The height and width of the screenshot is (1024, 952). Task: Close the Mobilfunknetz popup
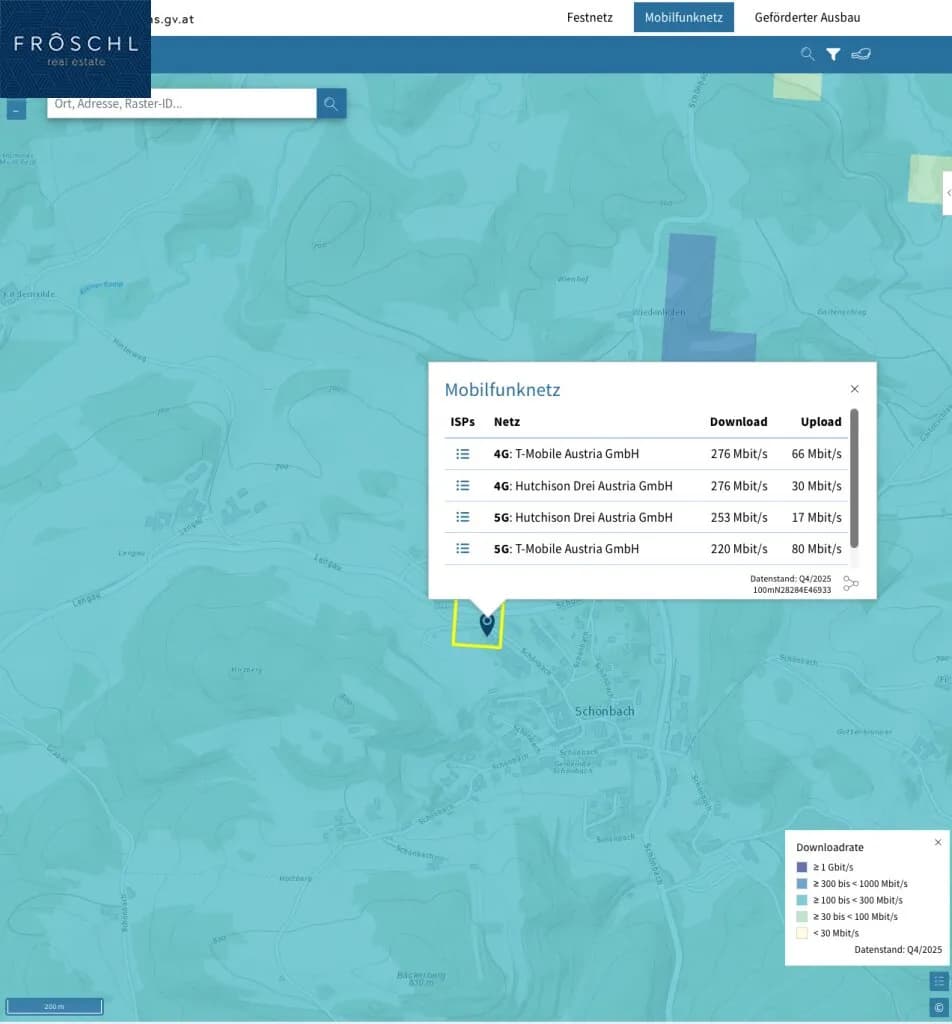[x=854, y=389]
